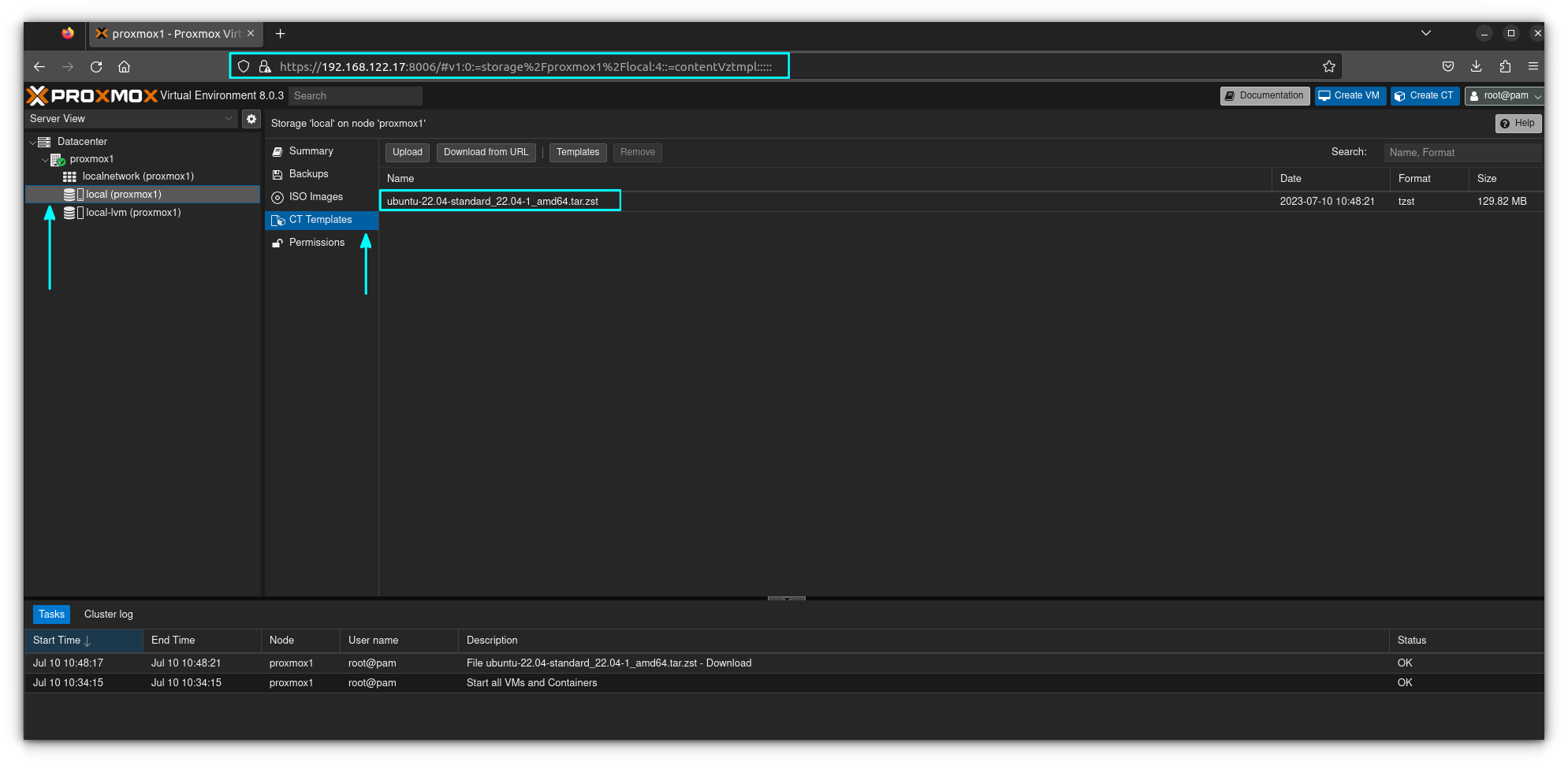Sort by the Size column header
Image resolution: width=1568 pixels, height=765 pixels.
1506,179
